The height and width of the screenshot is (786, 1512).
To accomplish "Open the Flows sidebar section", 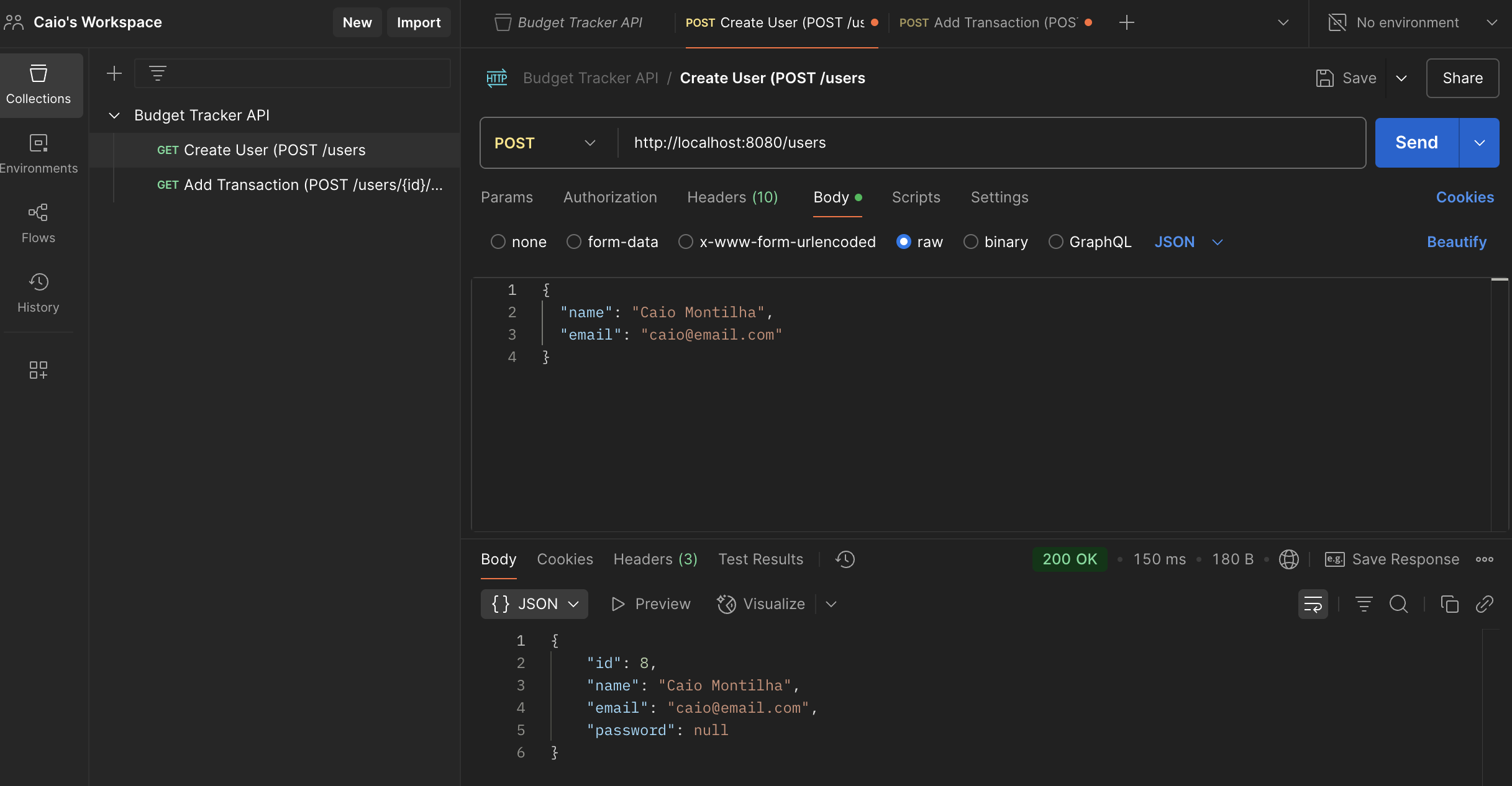I will coord(39,224).
